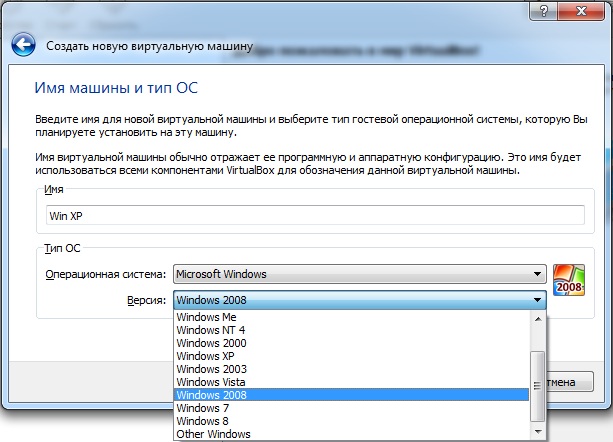Click the Windows 2008 OS type icon
This screenshot has width=613, height=442.
pyautogui.click(x=569, y=280)
